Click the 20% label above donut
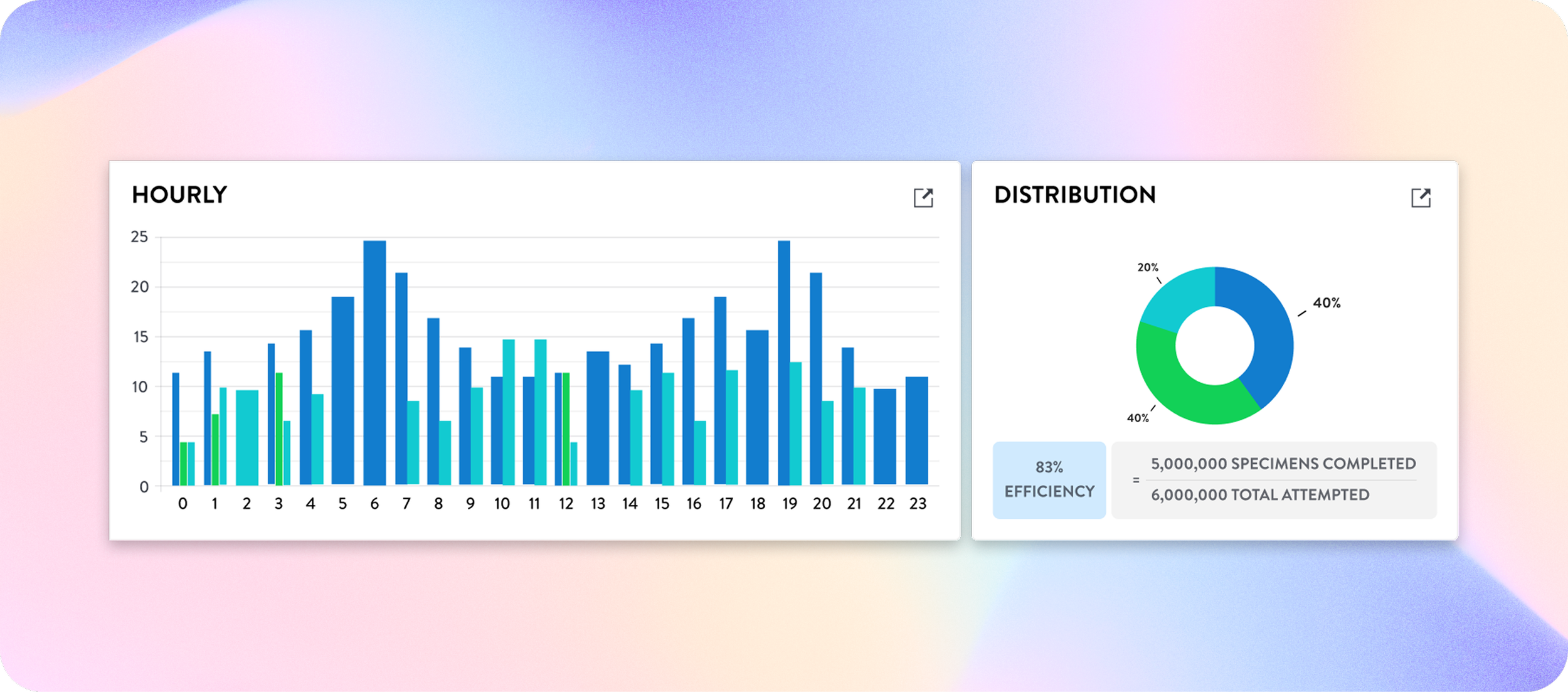This screenshot has height=692, width=1568. tap(1147, 267)
